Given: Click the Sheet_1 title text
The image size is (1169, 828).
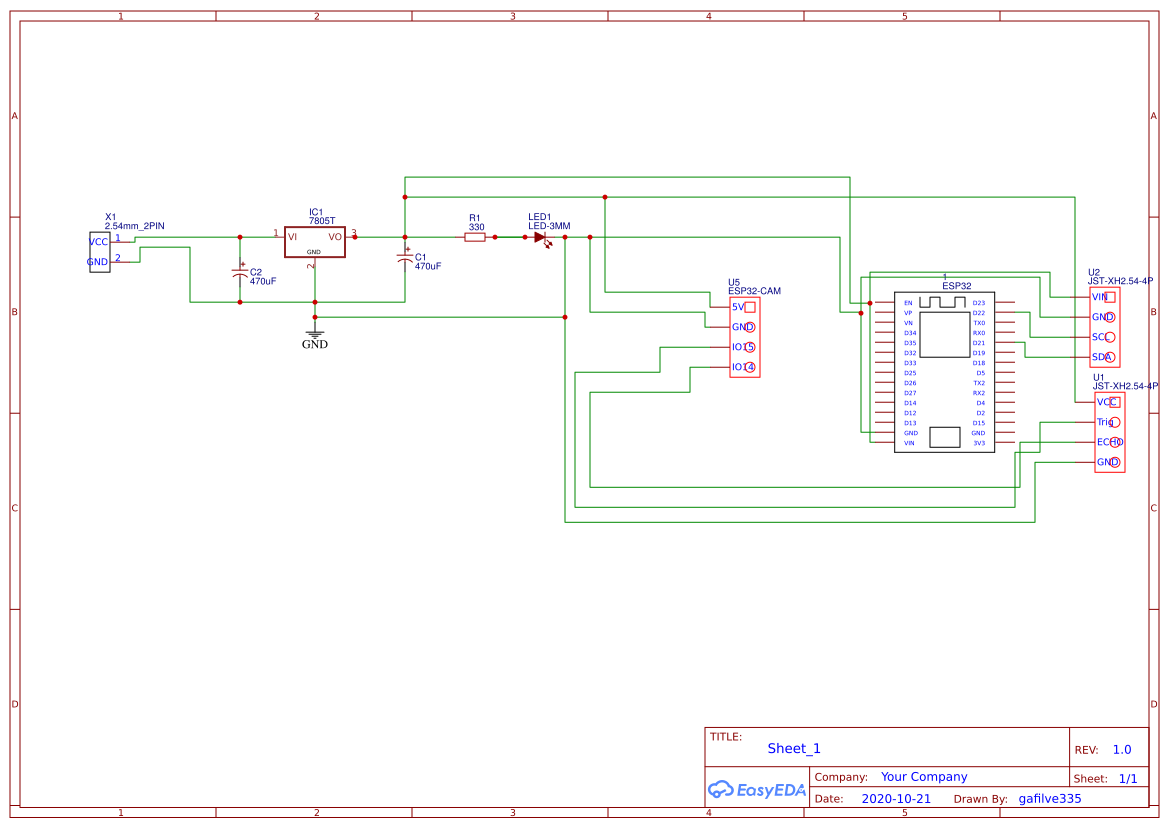Looking at the screenshot, I should (x=793, y=748).
